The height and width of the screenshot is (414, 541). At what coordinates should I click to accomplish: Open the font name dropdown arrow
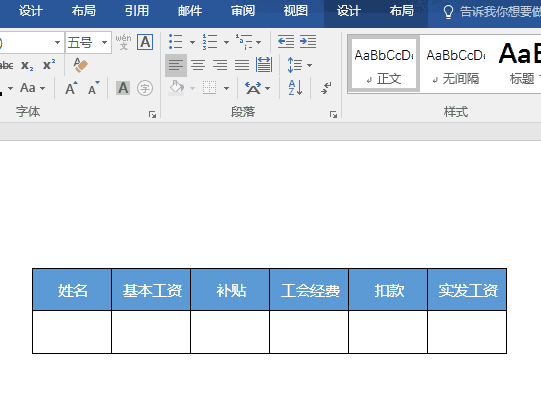point(57,42)
